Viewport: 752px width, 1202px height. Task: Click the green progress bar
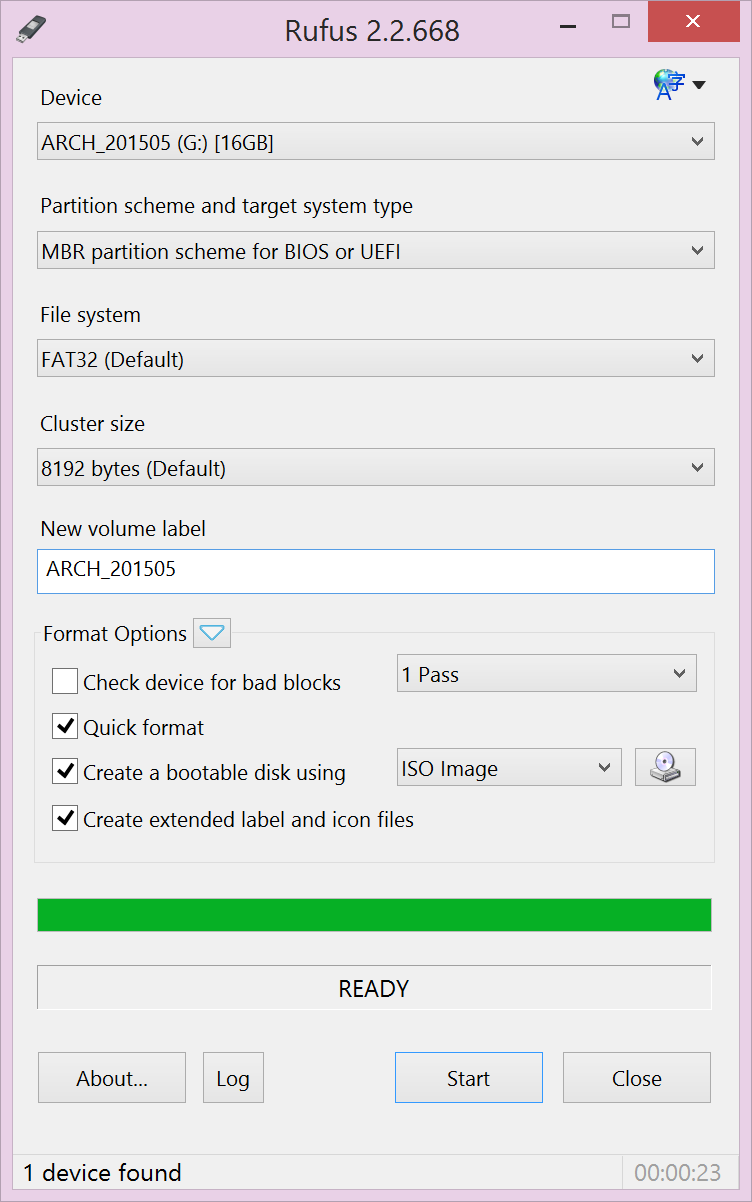pos(374,915)
